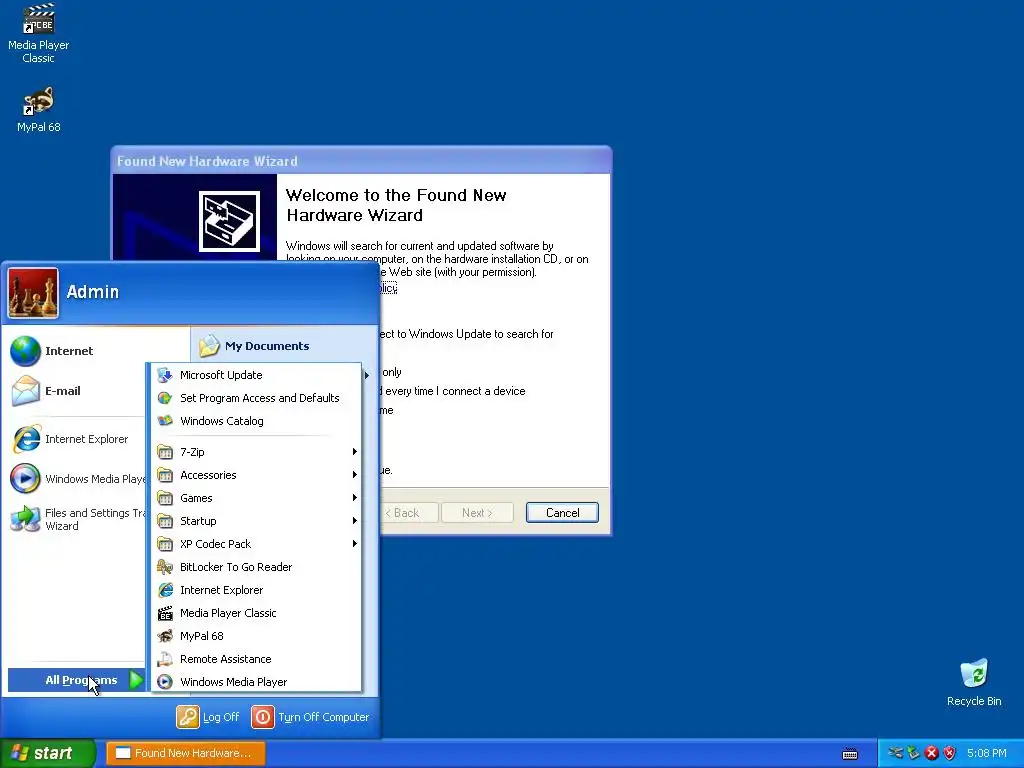1024x768 pixels.
Task: Open Files and Settings Transfer Wizard
Action: (77, 519)
